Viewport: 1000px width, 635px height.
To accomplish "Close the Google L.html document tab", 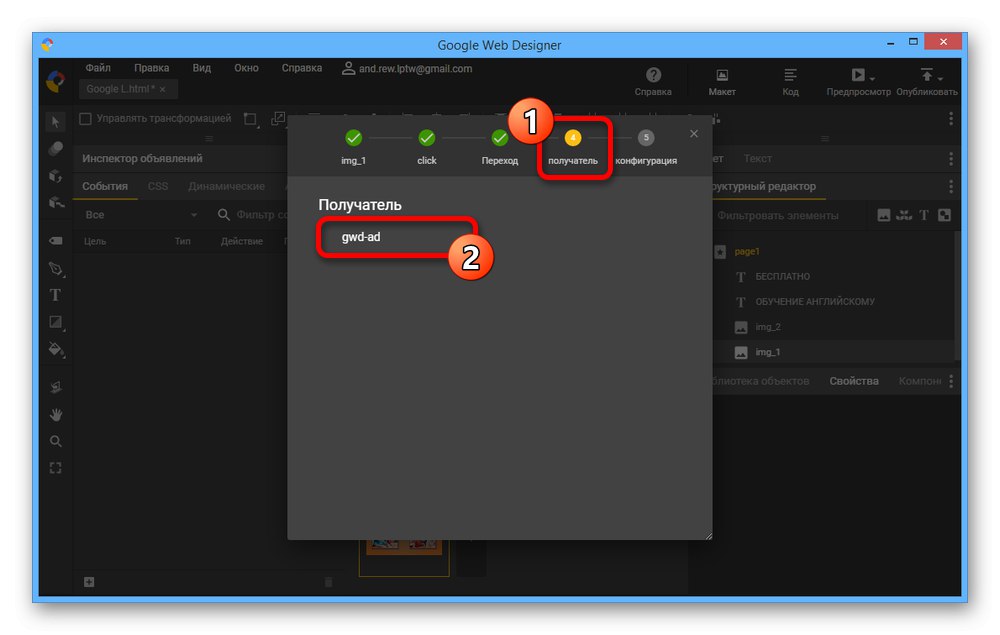I will coord(163,89).
